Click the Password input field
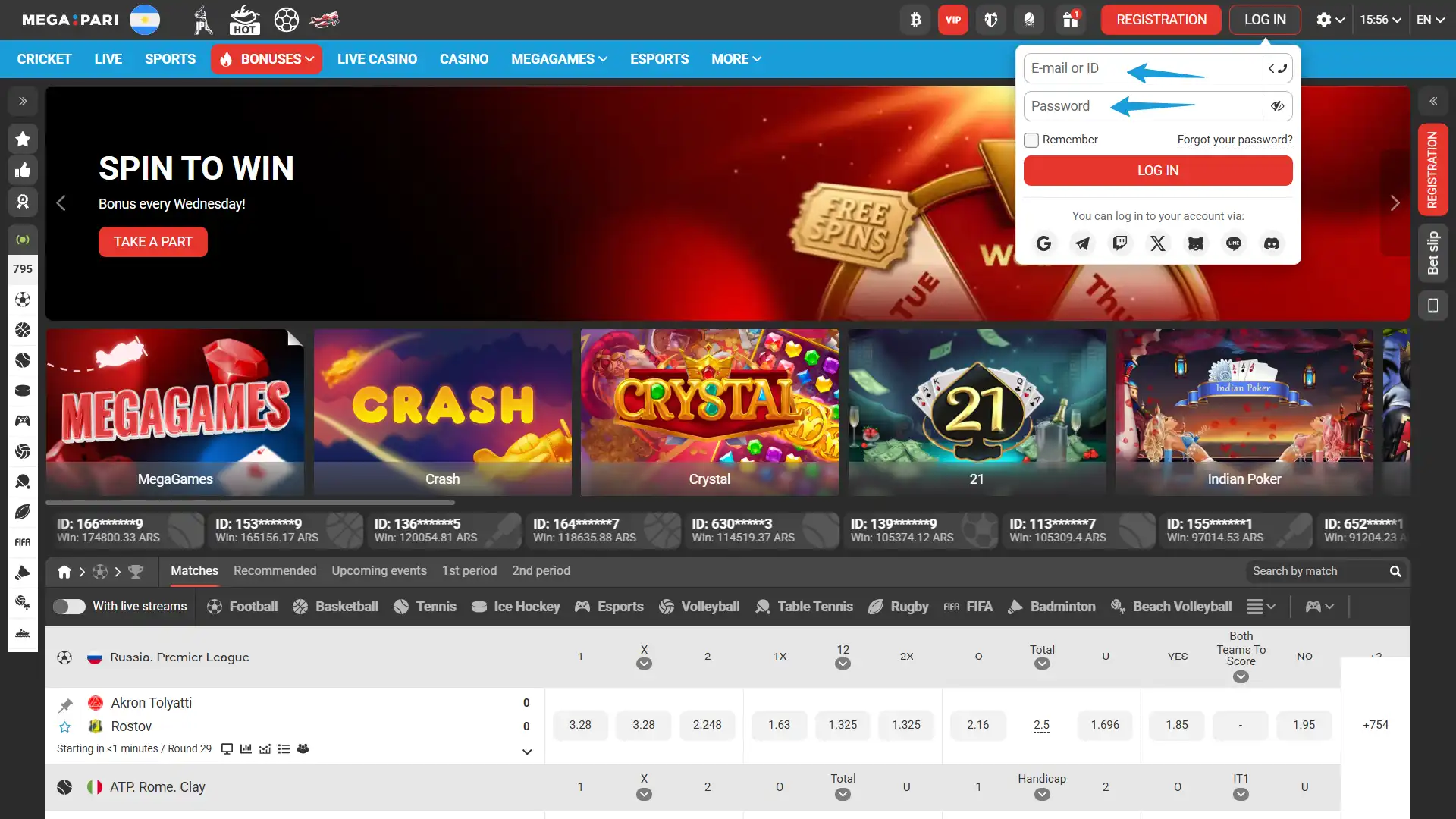 tap(1143, 106)
